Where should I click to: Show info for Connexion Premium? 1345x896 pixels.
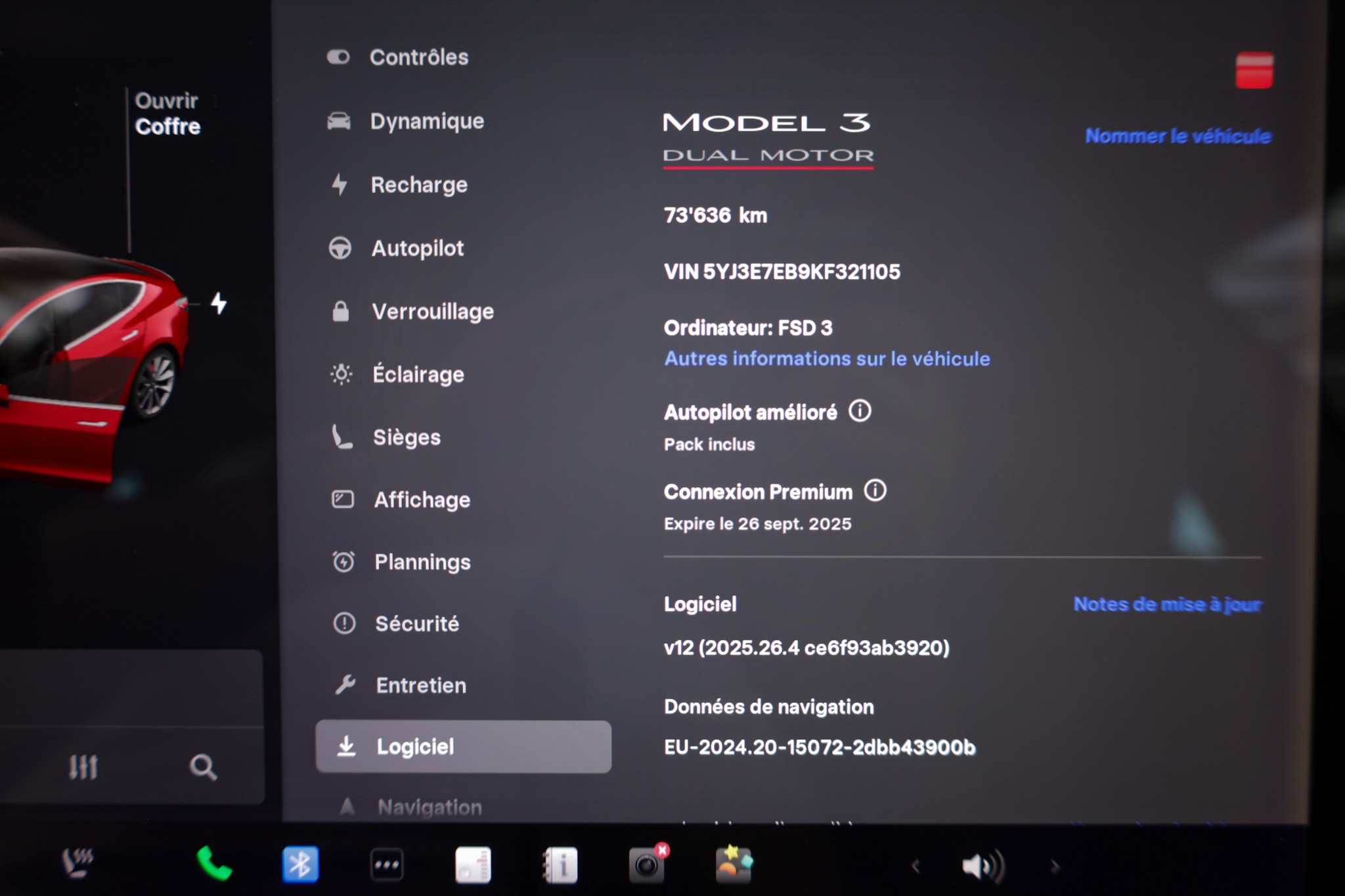click(x=875, y=490)
